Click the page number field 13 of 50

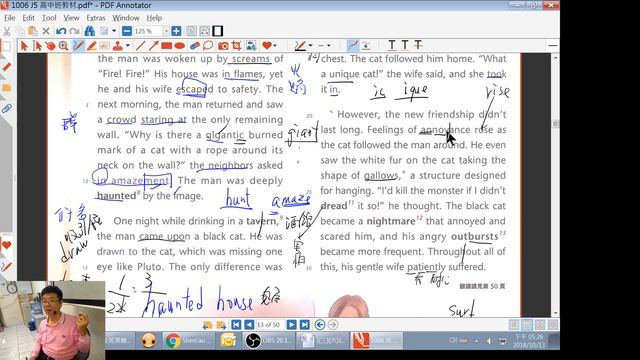point(269,325)
